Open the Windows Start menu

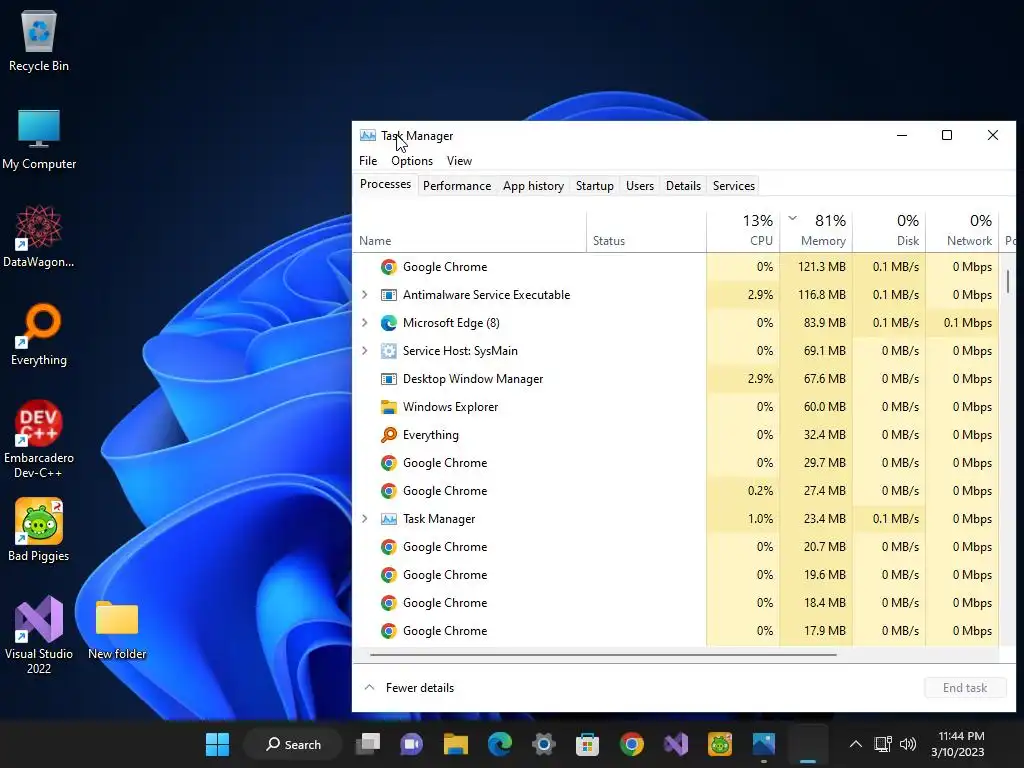click(217, 744)
